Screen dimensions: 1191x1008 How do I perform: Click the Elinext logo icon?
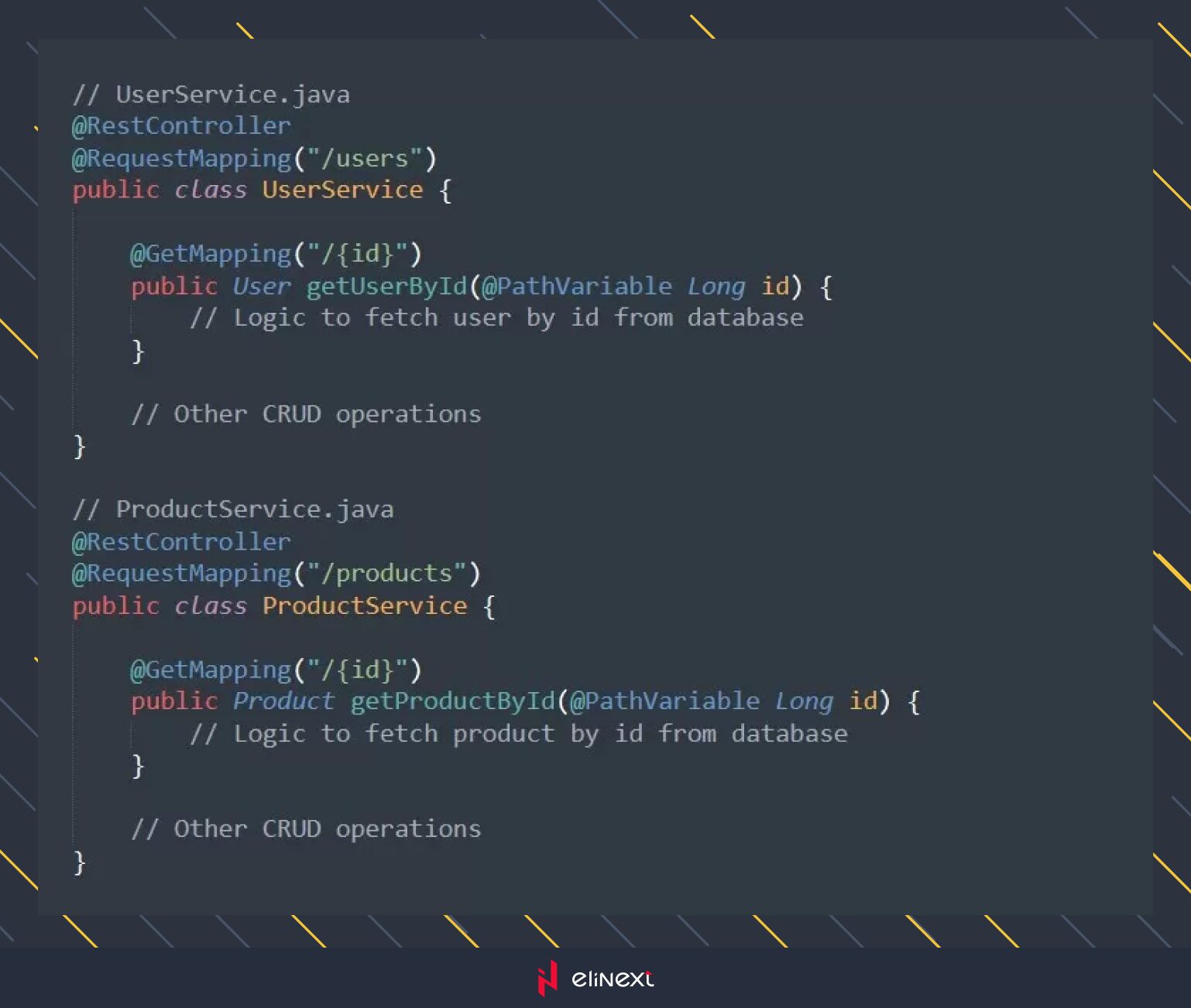coord(547,979)
